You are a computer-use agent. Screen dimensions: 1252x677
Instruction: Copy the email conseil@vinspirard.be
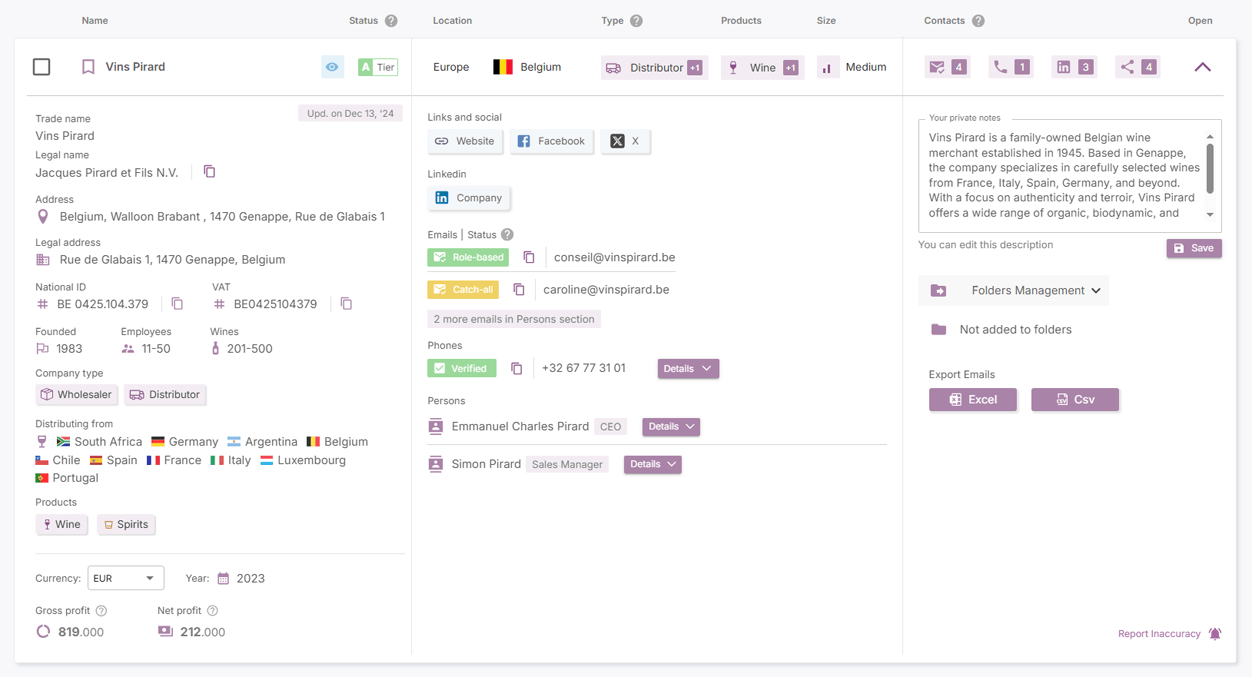(529, 257)
